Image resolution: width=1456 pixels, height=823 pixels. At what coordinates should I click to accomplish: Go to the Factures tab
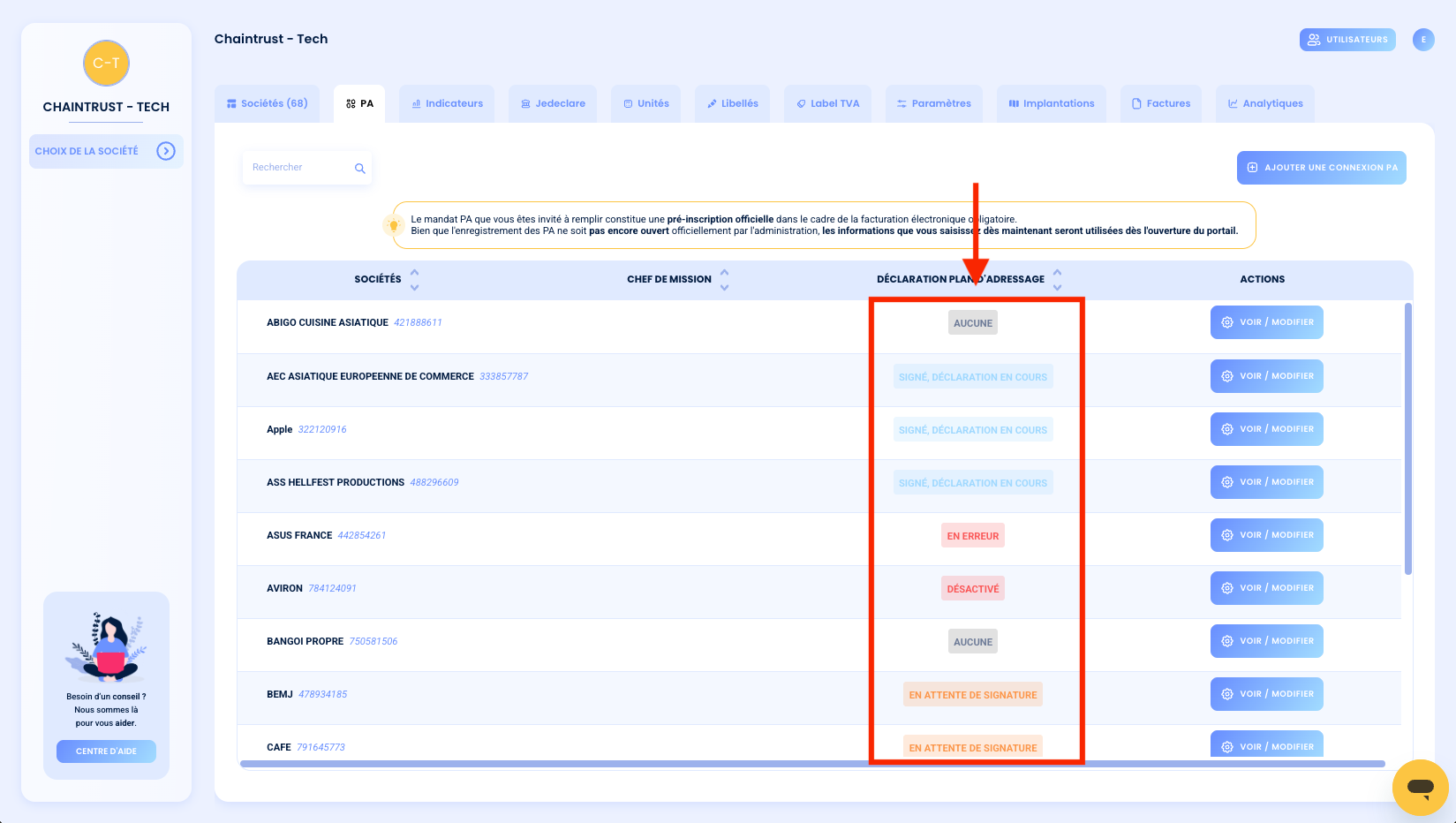pyautogui.click(x=1161, y=103)
